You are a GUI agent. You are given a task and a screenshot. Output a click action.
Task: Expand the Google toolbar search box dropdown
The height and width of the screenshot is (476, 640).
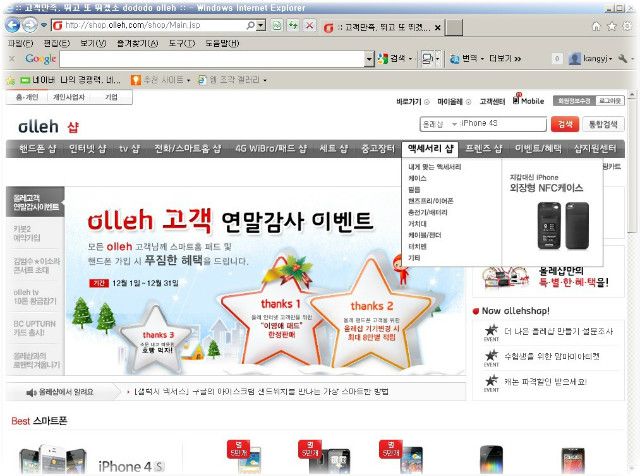tap(369, 59)
